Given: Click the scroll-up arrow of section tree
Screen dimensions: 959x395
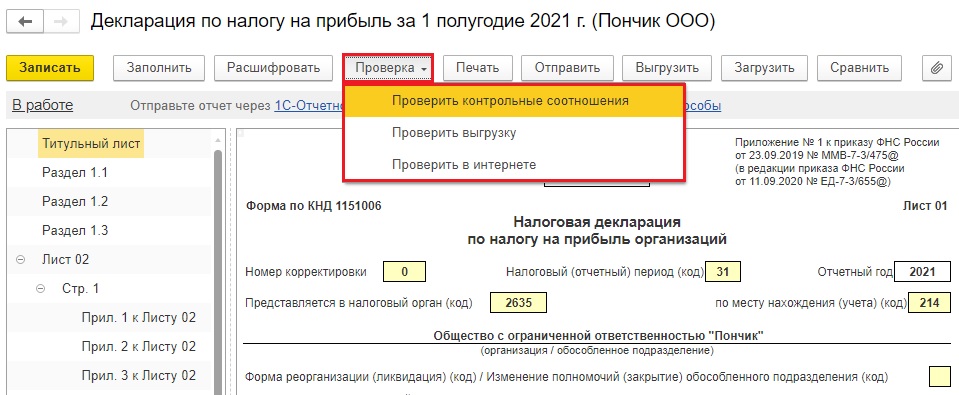Looking at the screenshot, I should pyautogui.click(x=218, y=141).
